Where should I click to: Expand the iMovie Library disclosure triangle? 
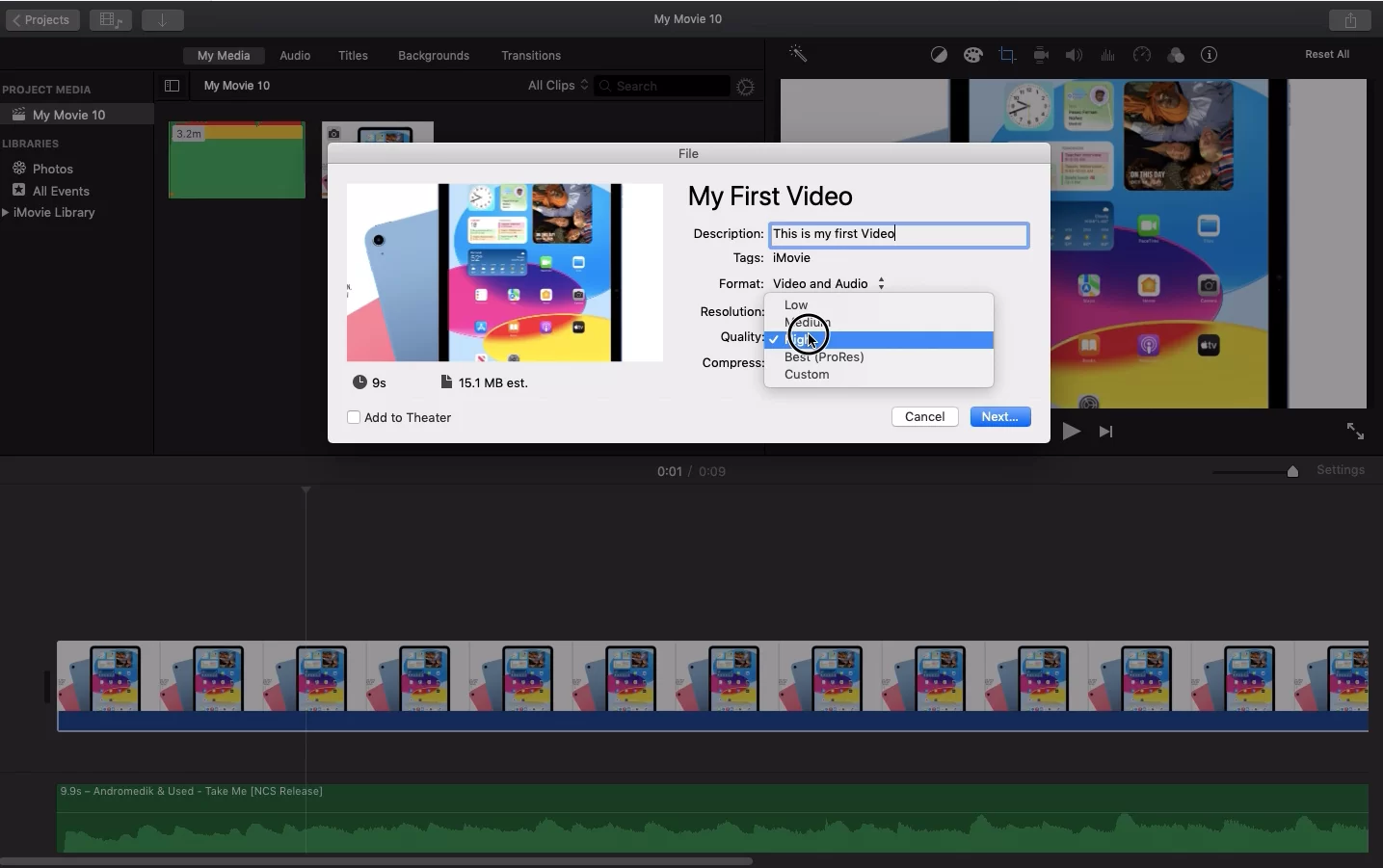pos(6,212)
